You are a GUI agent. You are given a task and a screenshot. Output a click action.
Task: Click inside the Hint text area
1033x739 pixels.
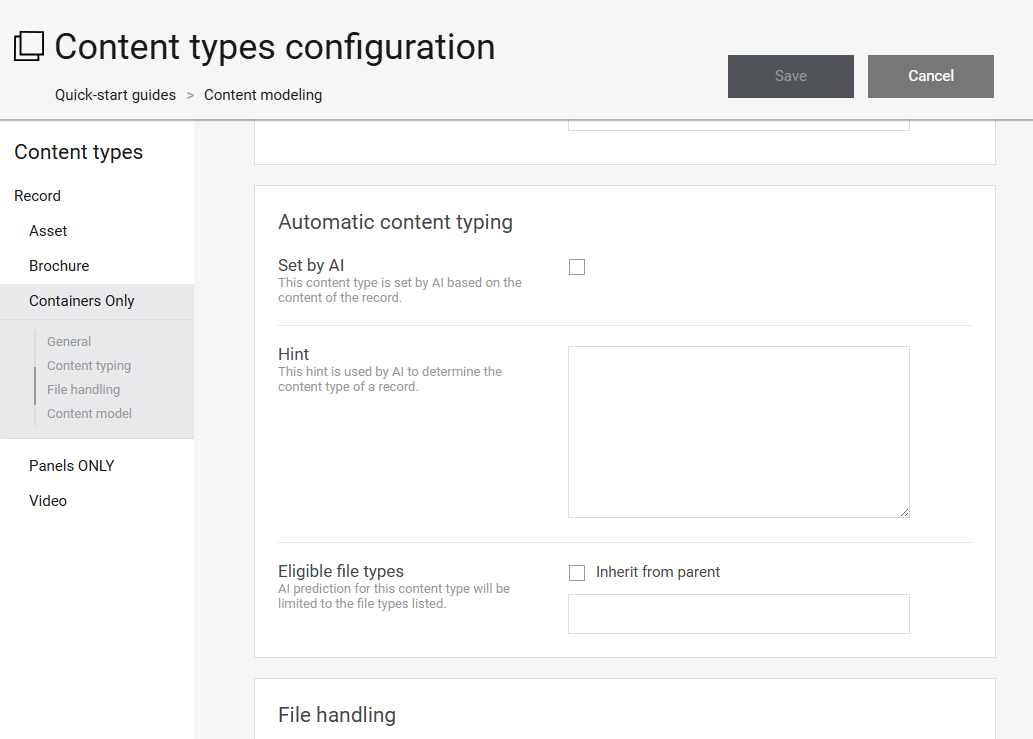[738, 431]
